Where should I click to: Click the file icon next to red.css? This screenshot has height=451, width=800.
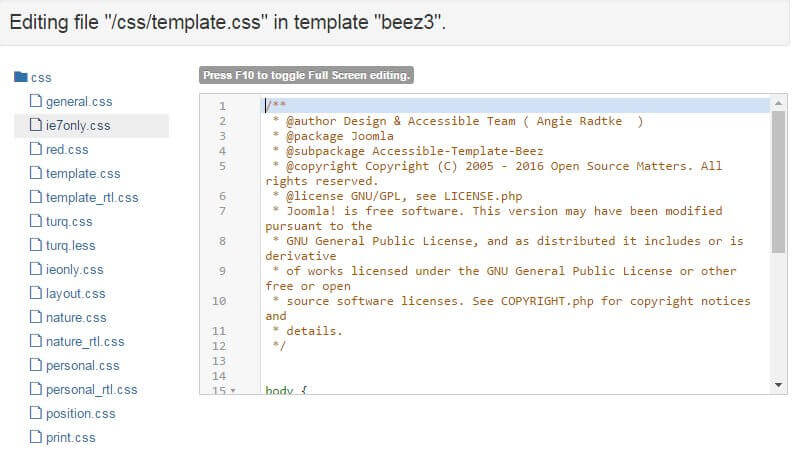(x=36, y=149)
